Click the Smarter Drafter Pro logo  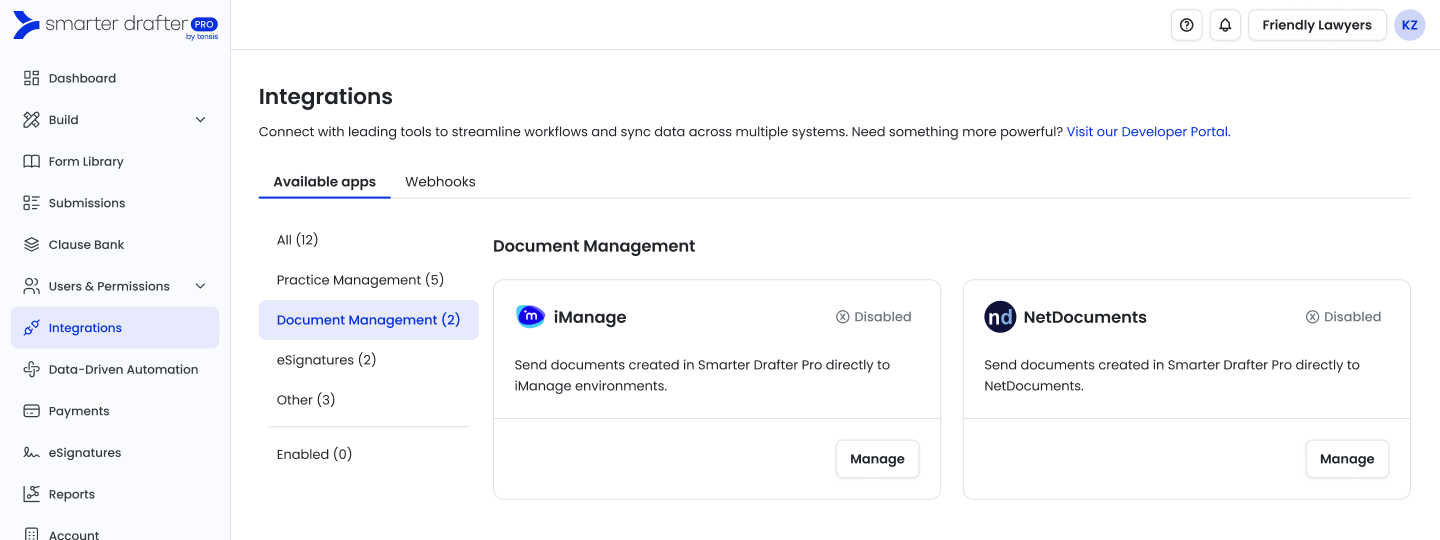tap(115, 26)
